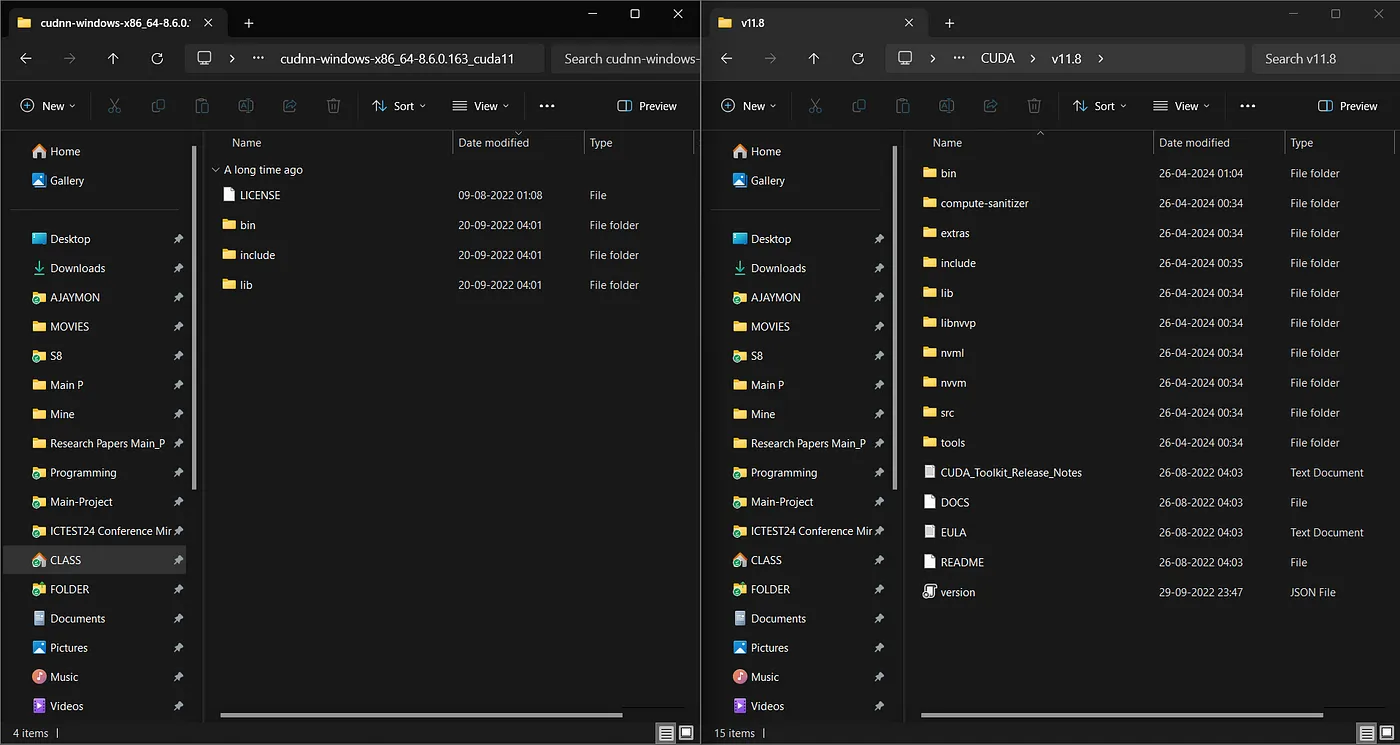
Task: Click Cut icon in v11.8 window toolbar
Action: tap(815, 106)
